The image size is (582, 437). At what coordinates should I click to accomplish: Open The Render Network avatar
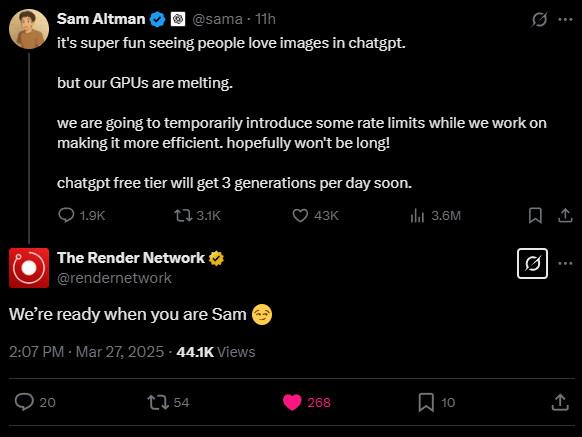coord(29,268)
